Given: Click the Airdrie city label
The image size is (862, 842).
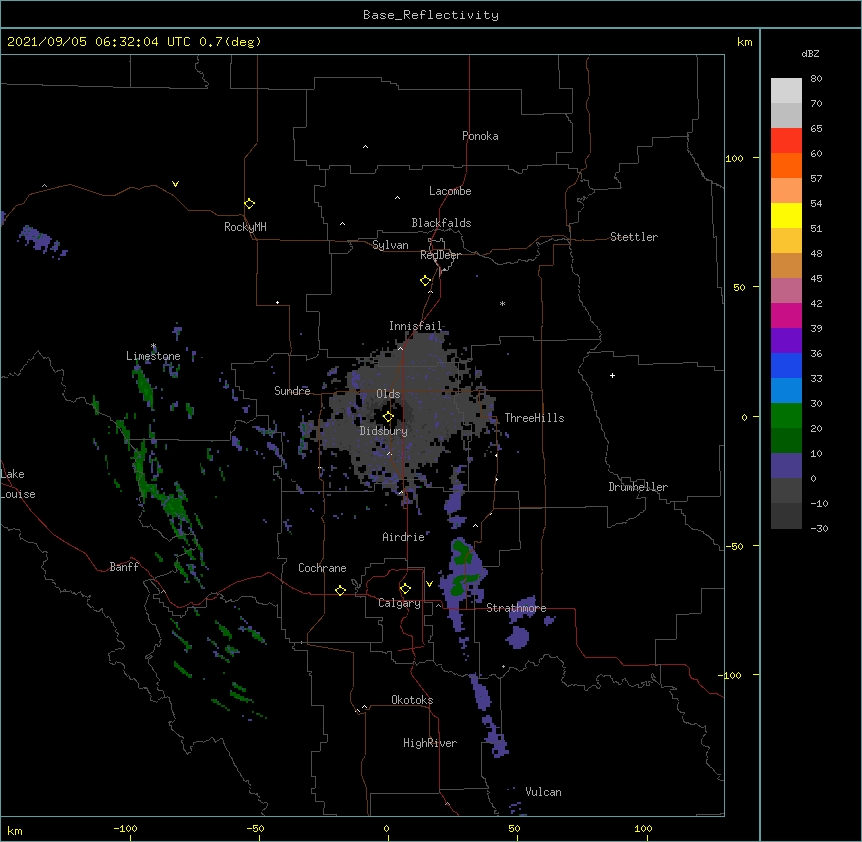Looking at the screenshot, I should pyautogui.click(x=404, y=537).
